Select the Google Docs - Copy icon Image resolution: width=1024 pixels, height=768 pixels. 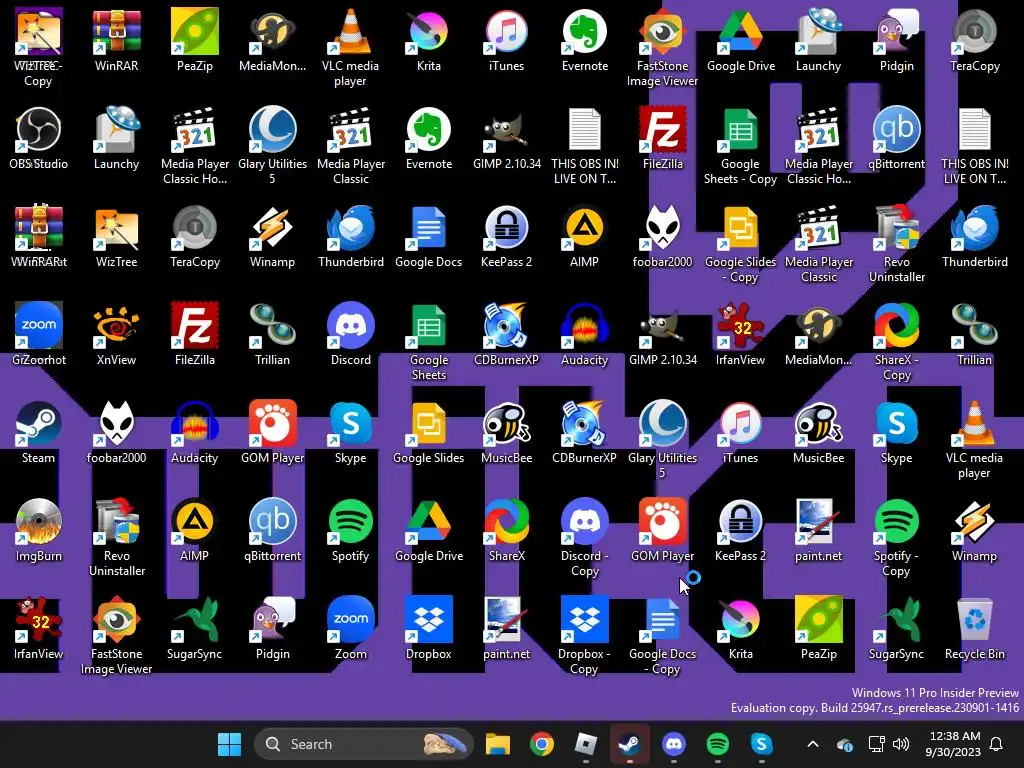[662, 635]
